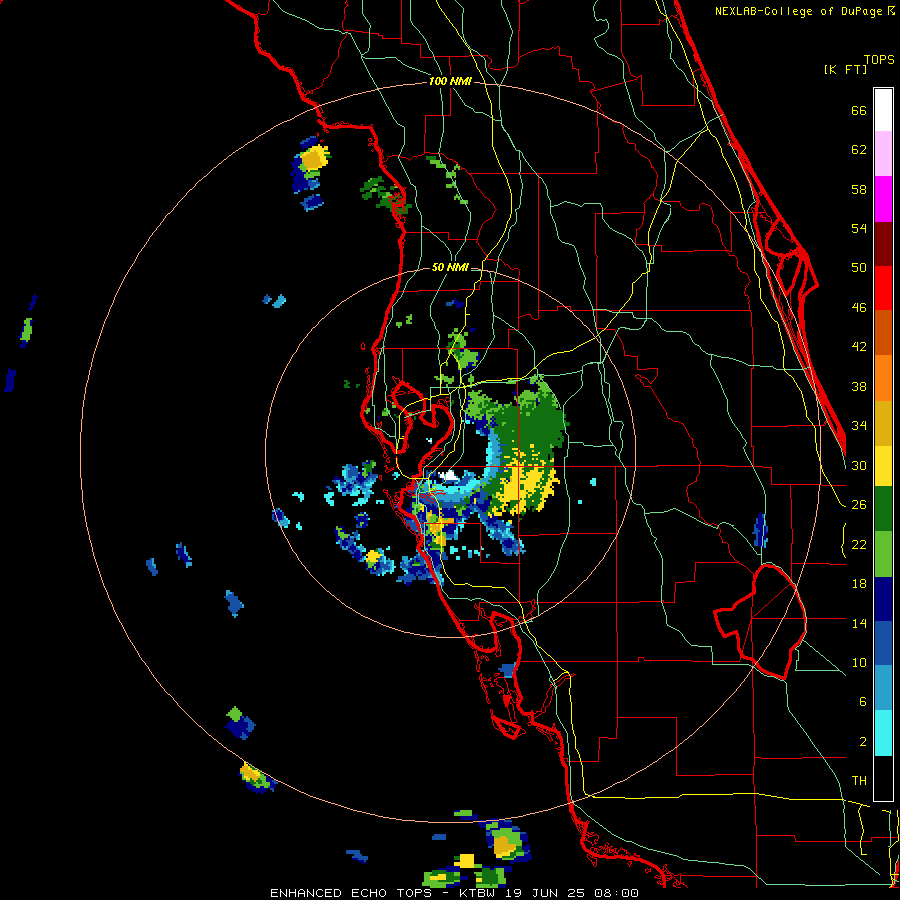Click the 38 value on the legend
900x900 pixels.
(859, 386)
